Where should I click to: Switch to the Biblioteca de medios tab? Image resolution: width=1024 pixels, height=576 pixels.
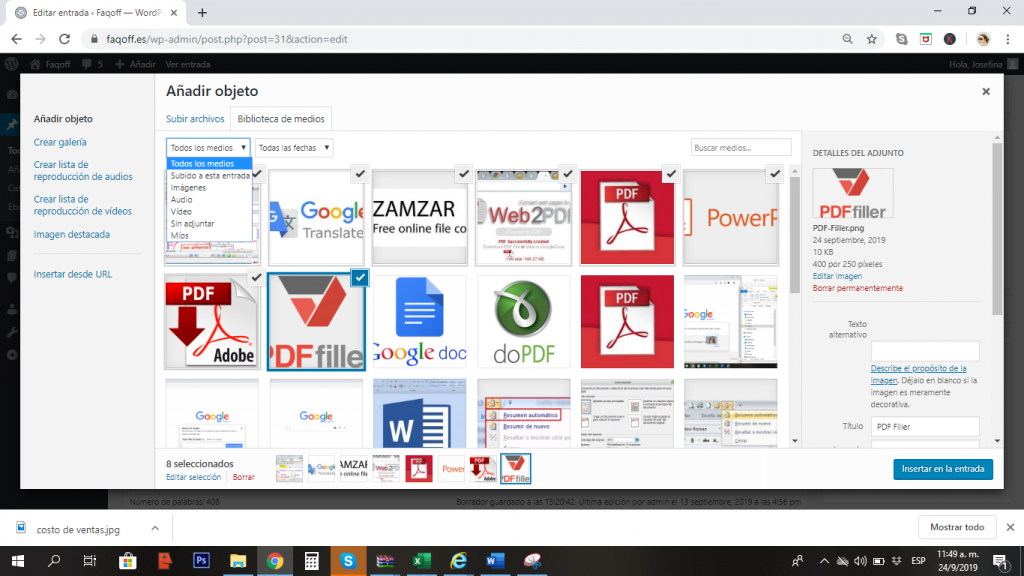(281, 119)
